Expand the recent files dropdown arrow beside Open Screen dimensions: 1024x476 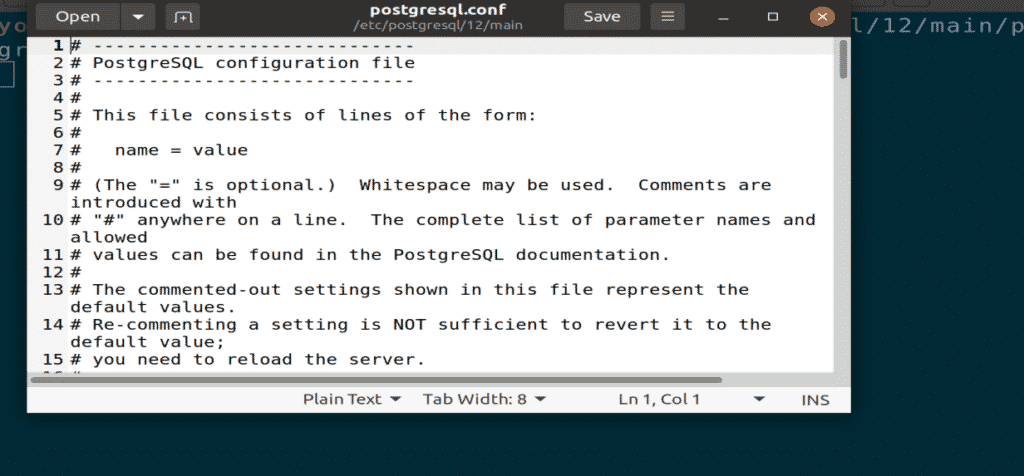coord(138,17)
